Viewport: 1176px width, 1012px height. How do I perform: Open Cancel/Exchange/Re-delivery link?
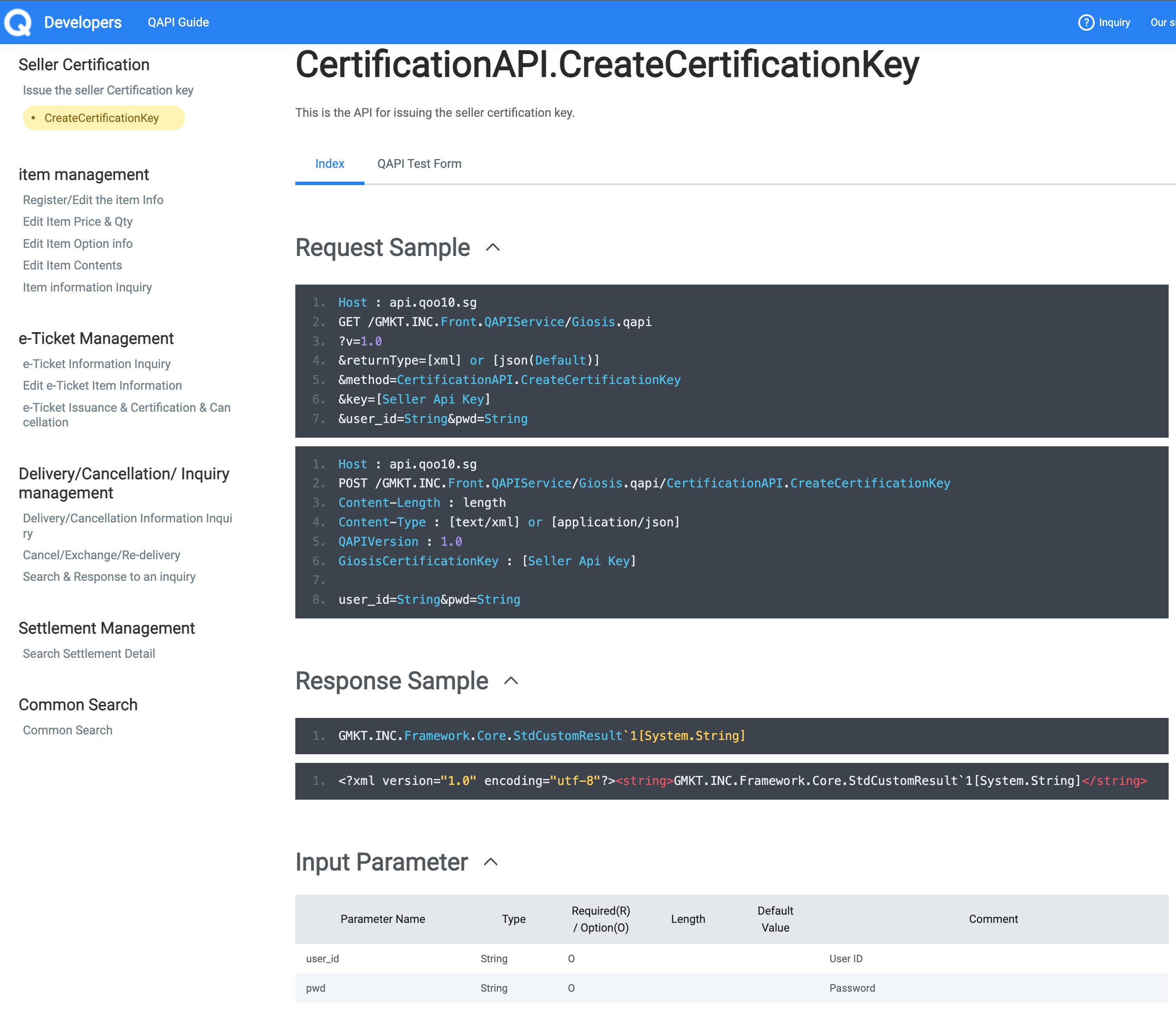point(102,555)
